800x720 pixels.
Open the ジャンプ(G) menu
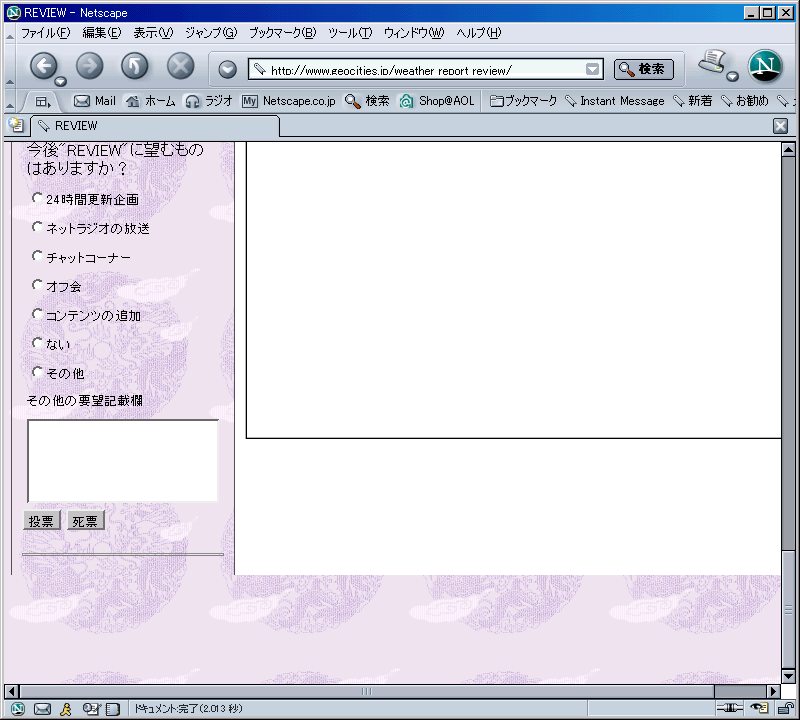pyautogui.click(x=211, y=33)
